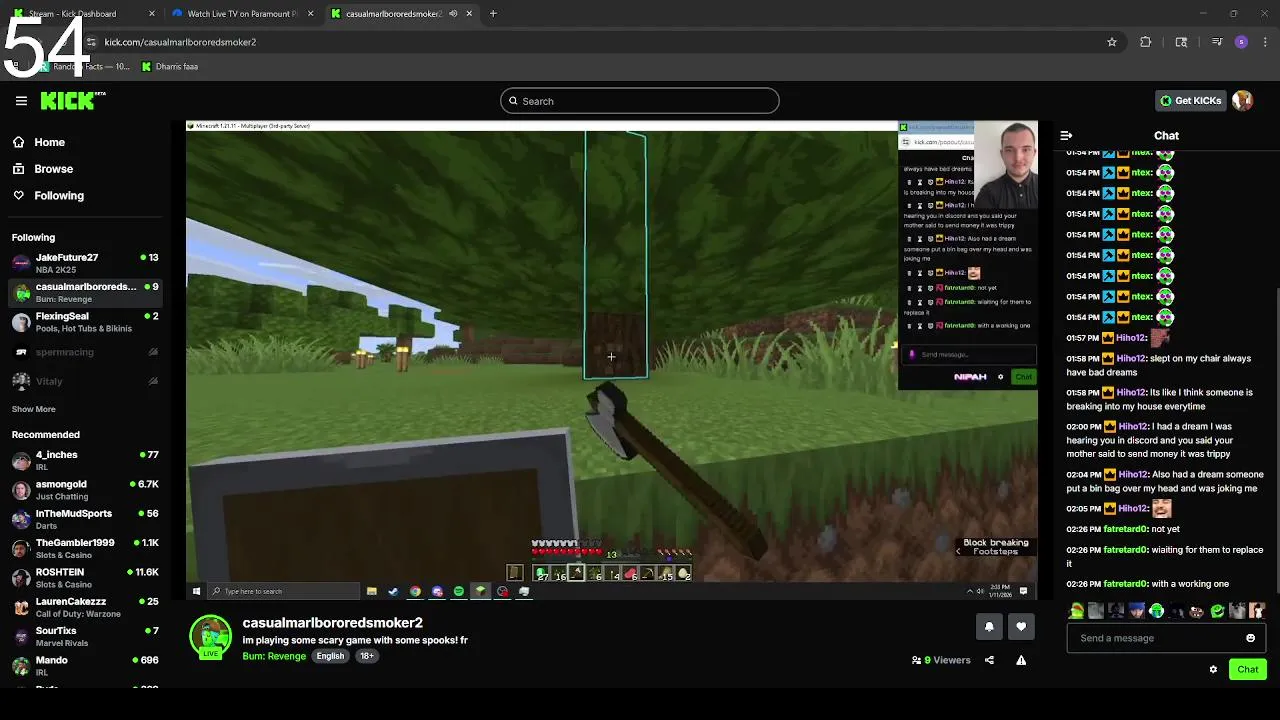The width and height of the screenshot is (1280, 720).
Task: Open Vitaly offline channel
Action: coord(85,381)
